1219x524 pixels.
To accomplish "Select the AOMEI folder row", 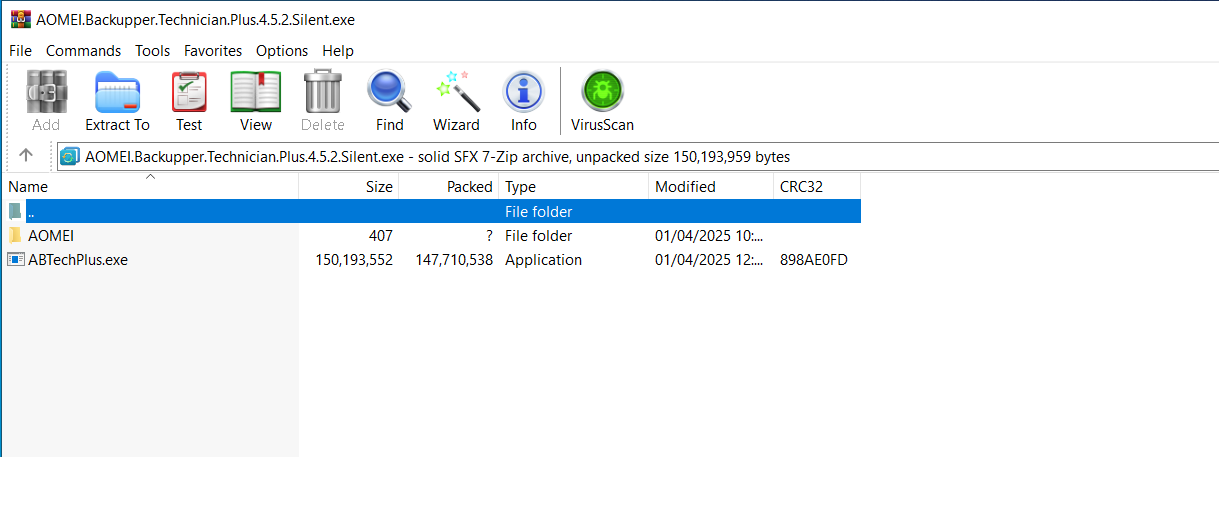I will click(431, 236).
